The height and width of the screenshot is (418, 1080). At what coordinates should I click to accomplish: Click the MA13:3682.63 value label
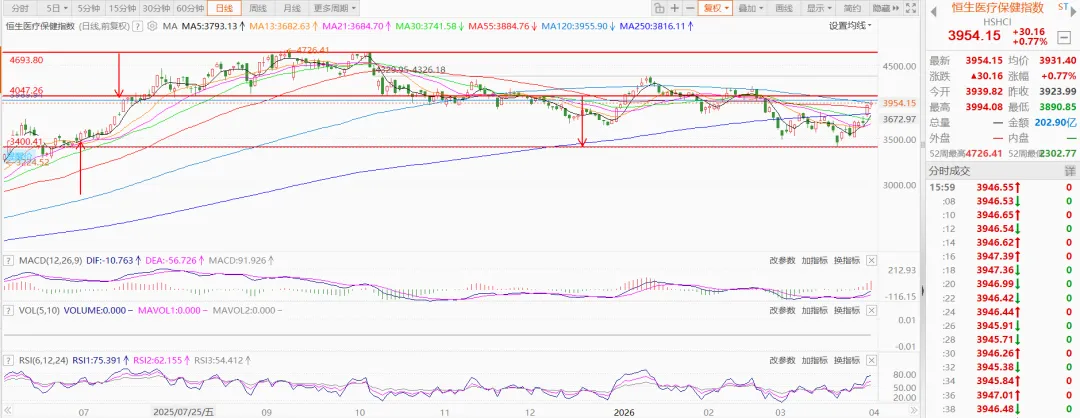[283, 26]
